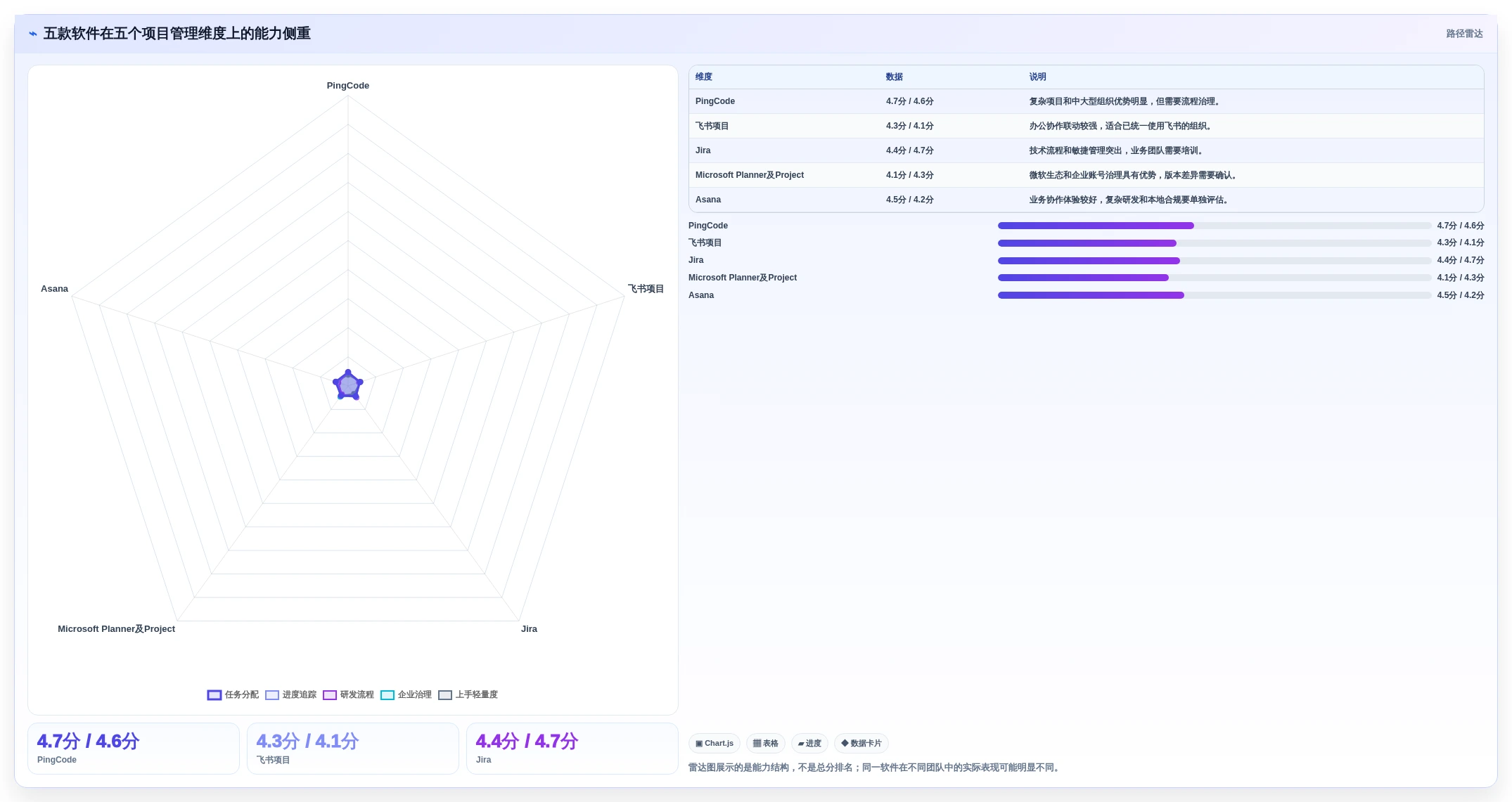Viewport: 1512px width, 802px height.
Task: Open the 飞书项目 score card
Action: coord(353,749)
